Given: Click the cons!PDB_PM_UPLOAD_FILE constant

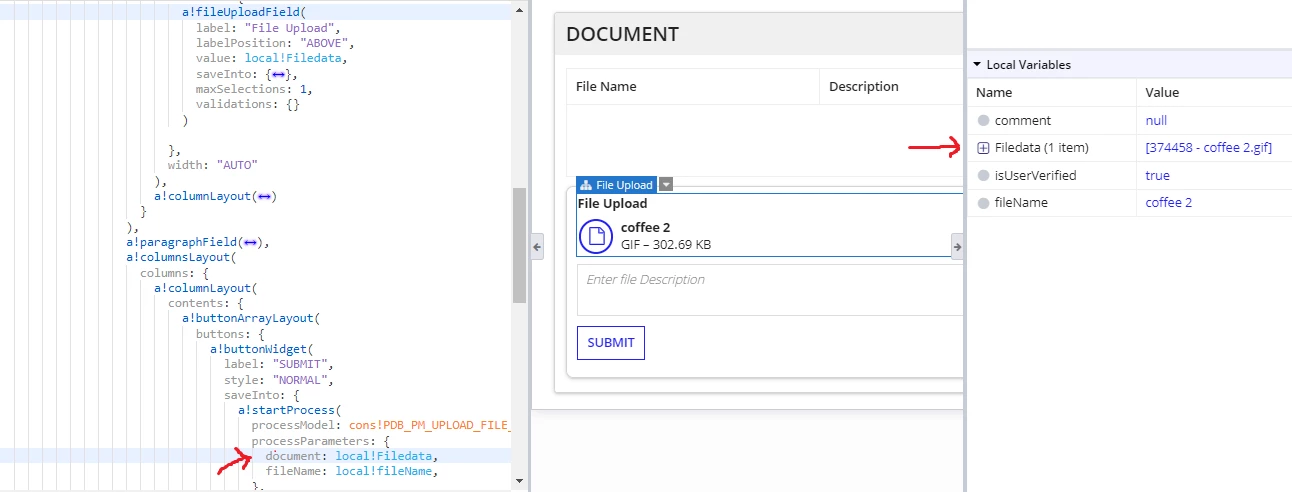Looking at the screenshot, I should 429,426.
